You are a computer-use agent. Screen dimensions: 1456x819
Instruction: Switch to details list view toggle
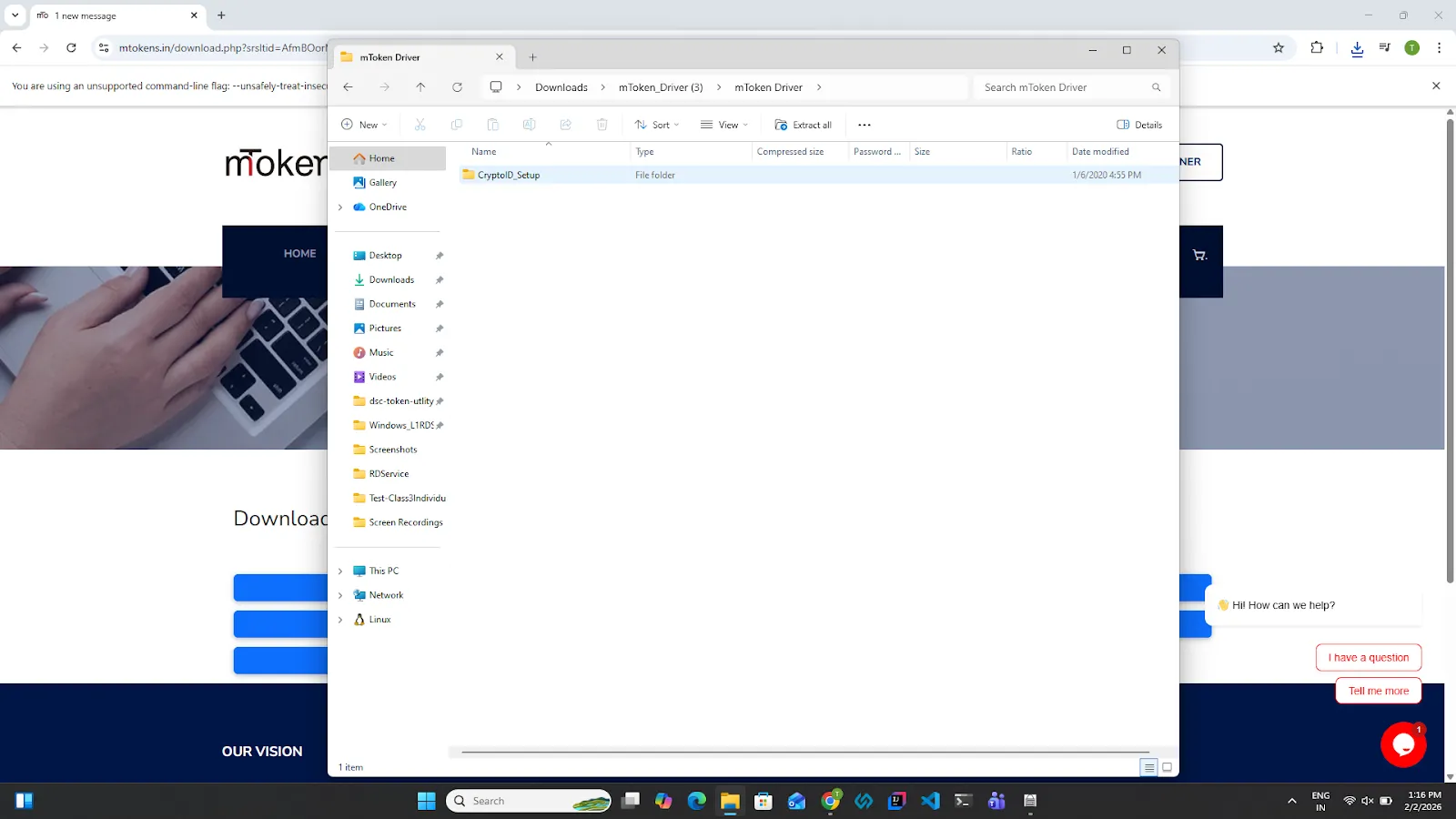click(x=1149, y=768)
